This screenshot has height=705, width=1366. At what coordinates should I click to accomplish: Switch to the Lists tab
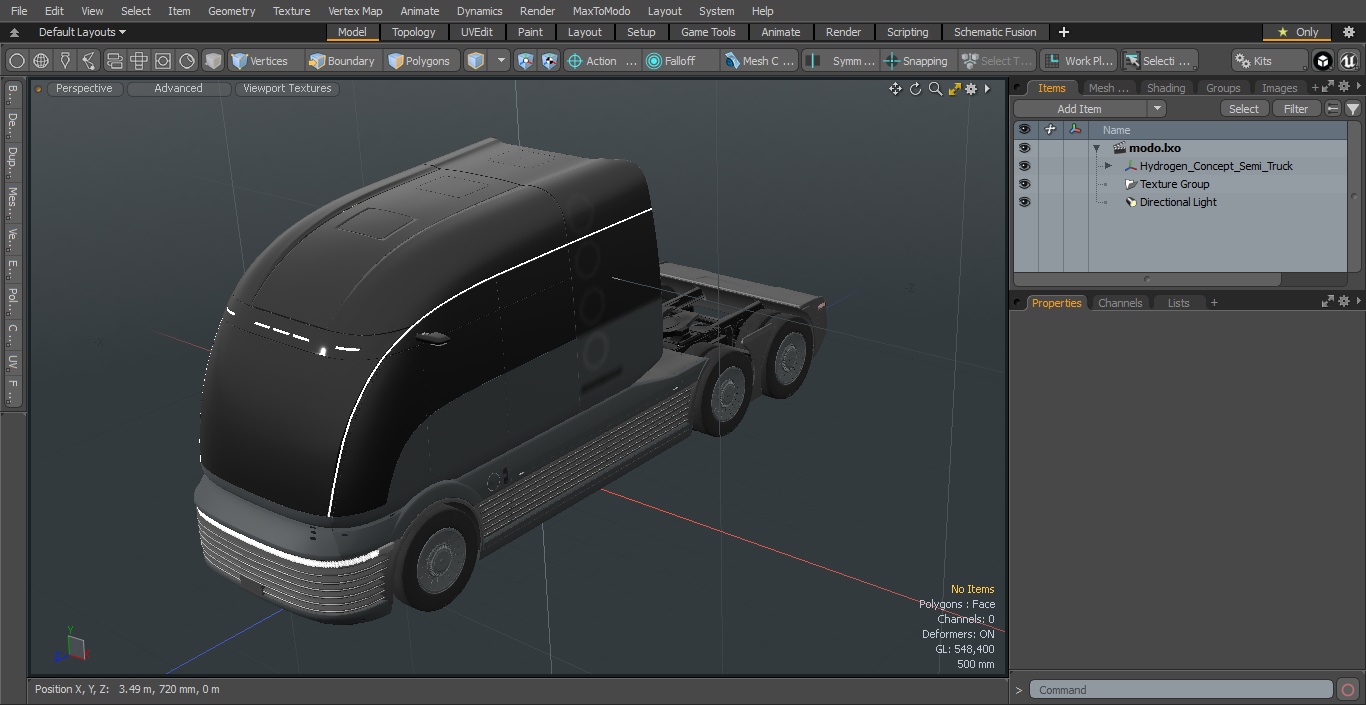(x=1179, y=303)
